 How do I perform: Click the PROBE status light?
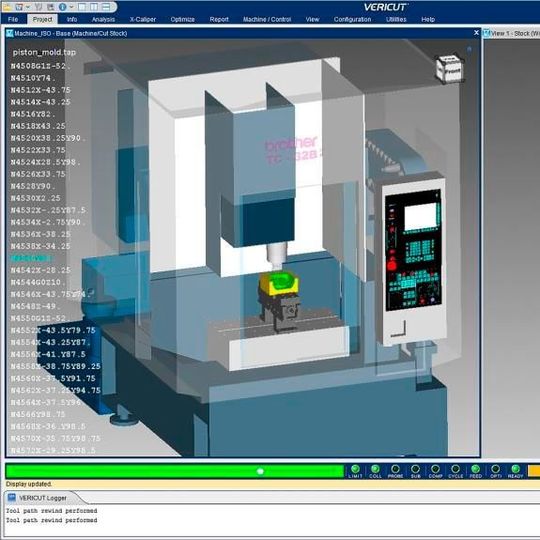[x=395, y=469]
